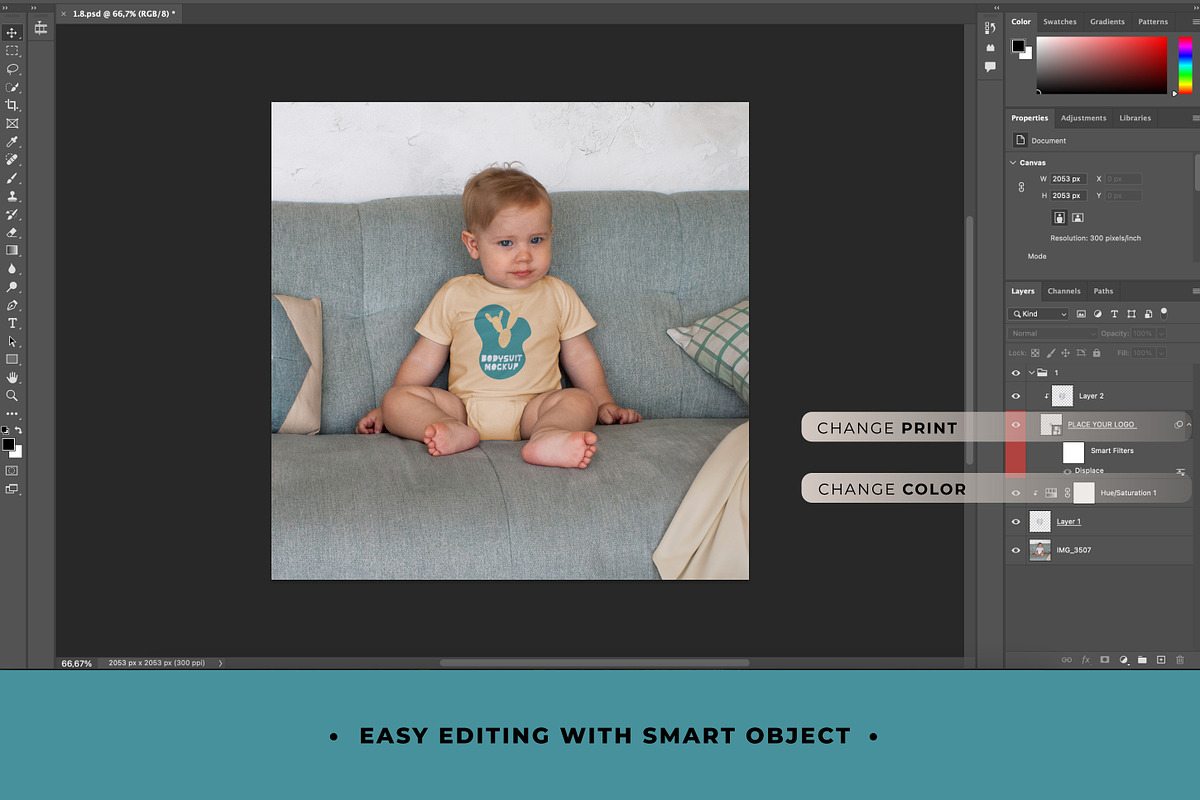Add a layer mask
The image size is (1200, 800).
pos(1105,660)
